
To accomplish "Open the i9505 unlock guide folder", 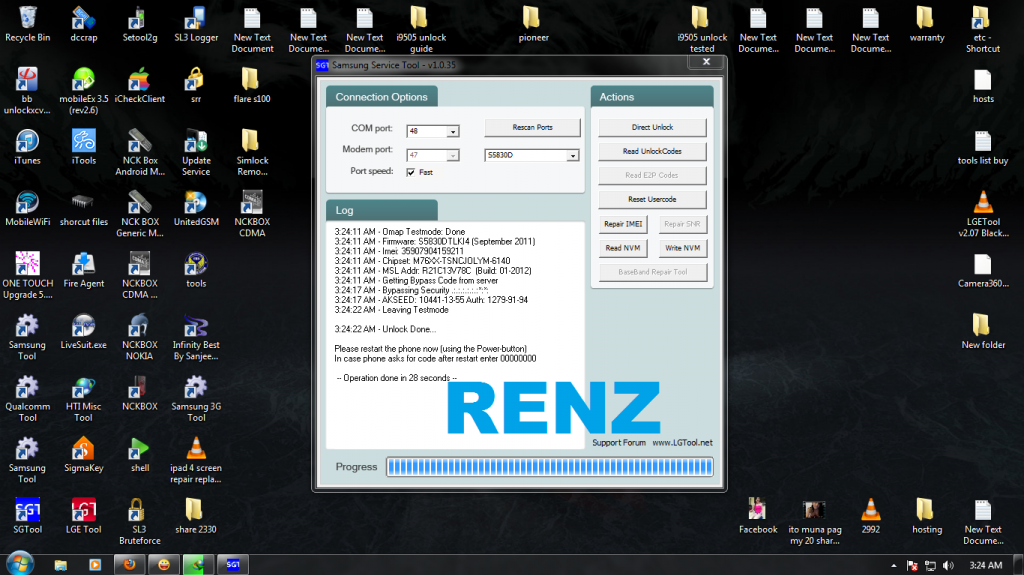I will coord(421,30).
